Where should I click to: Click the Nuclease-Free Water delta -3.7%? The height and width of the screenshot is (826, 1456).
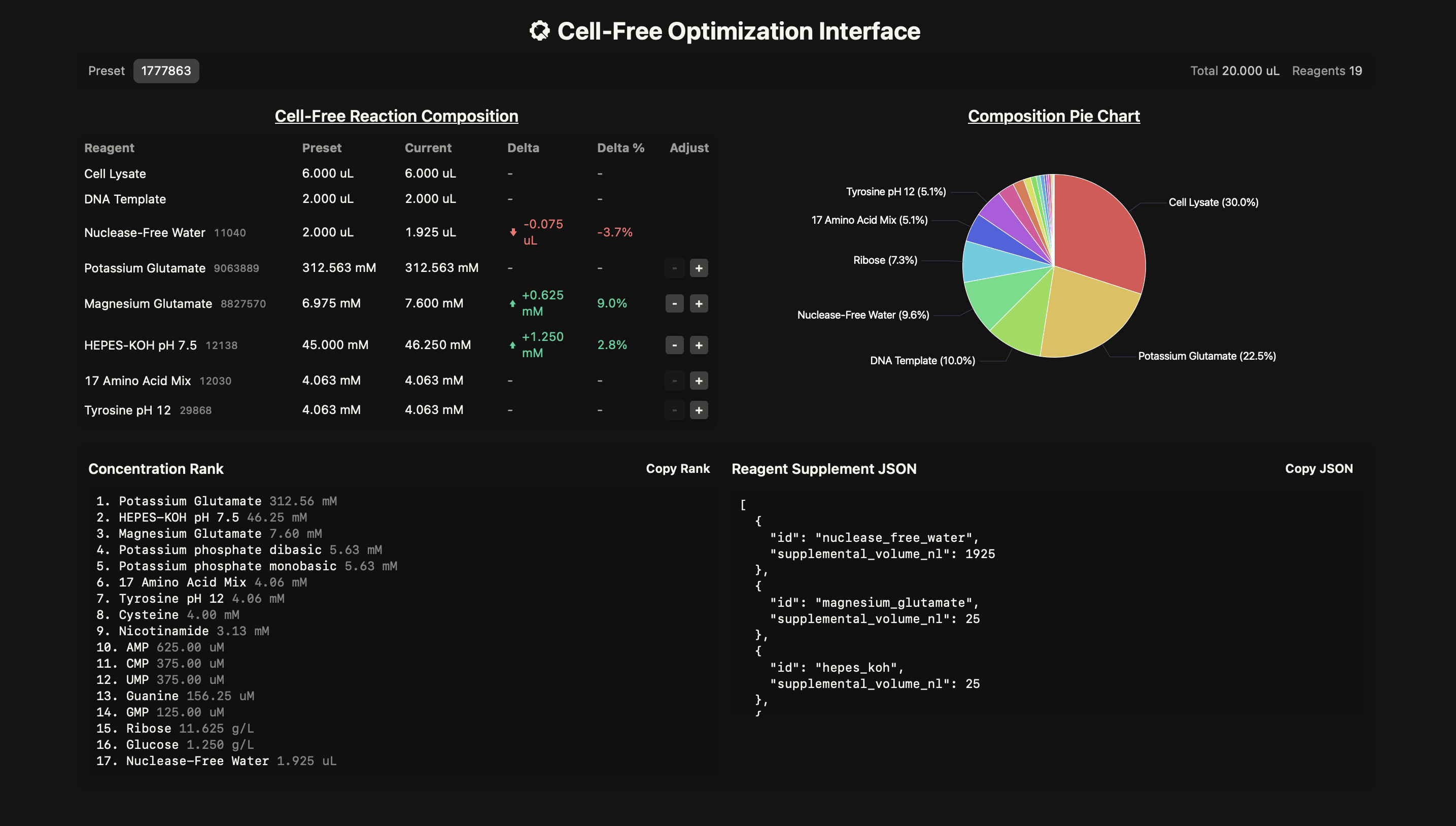point(615,232)
